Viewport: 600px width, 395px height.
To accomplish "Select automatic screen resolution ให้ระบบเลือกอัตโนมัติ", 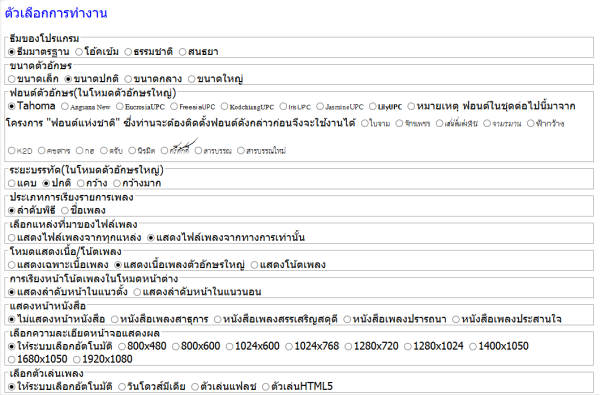I will (12, 347).
